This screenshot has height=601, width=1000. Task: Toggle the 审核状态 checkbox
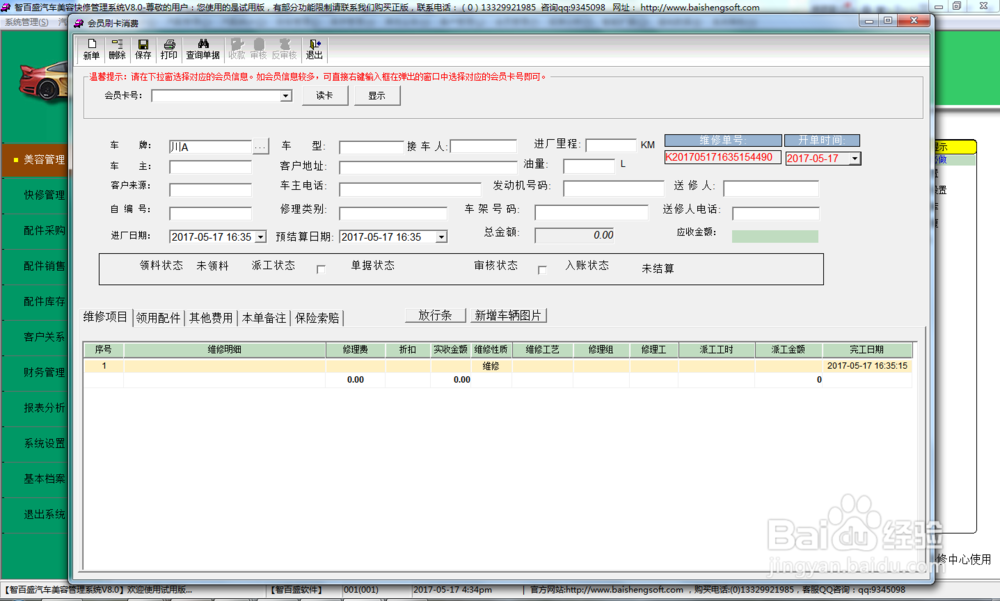click(x=542, y=269)
